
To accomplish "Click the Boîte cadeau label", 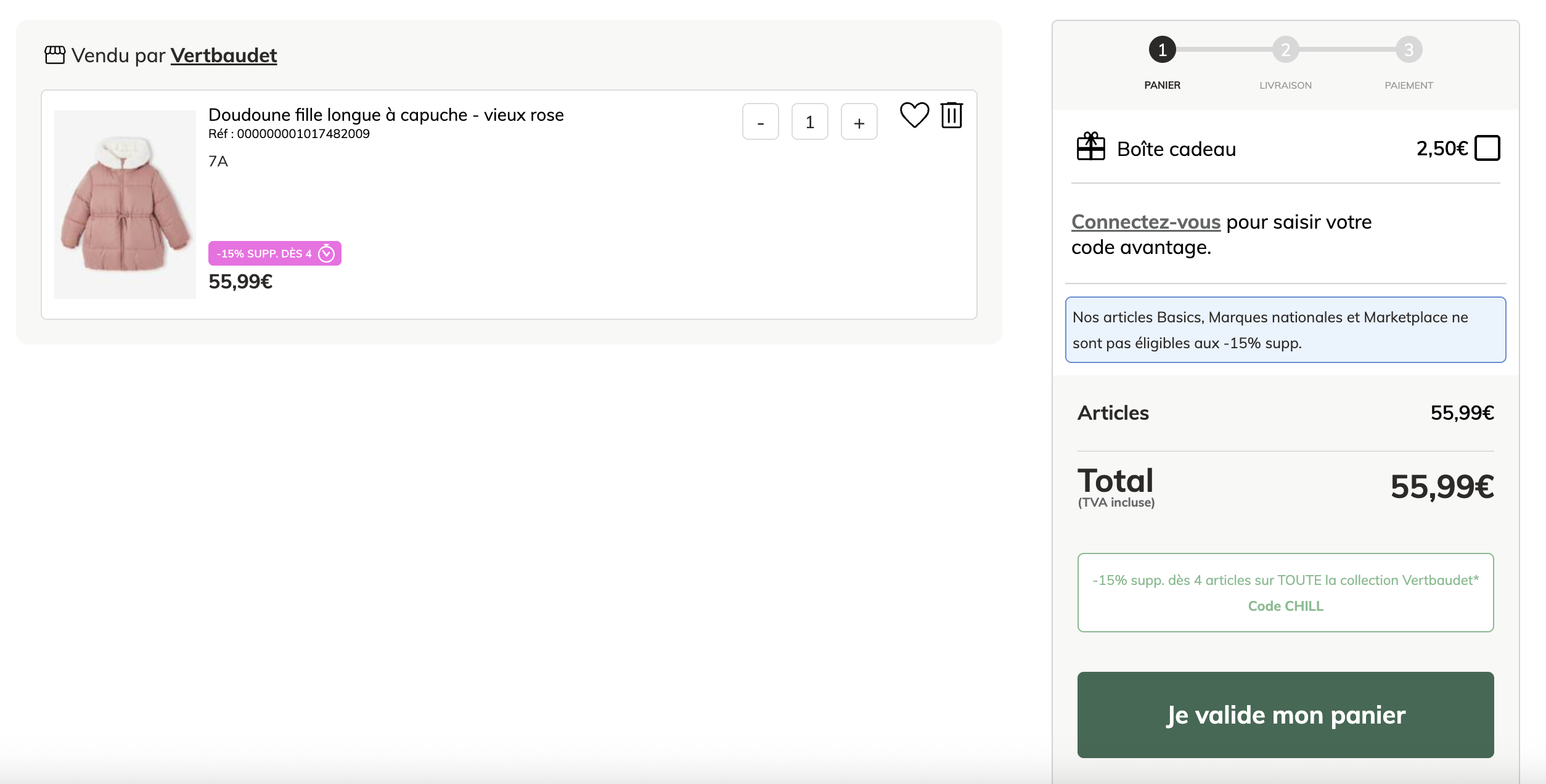I will [1176, 149].
